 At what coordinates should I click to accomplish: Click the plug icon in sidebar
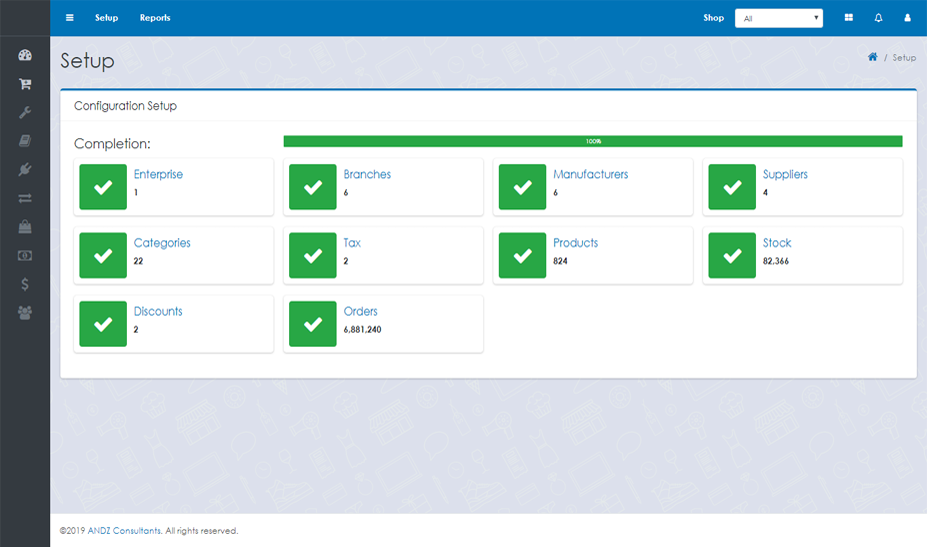pyautogui.click(x=25, y=169)
